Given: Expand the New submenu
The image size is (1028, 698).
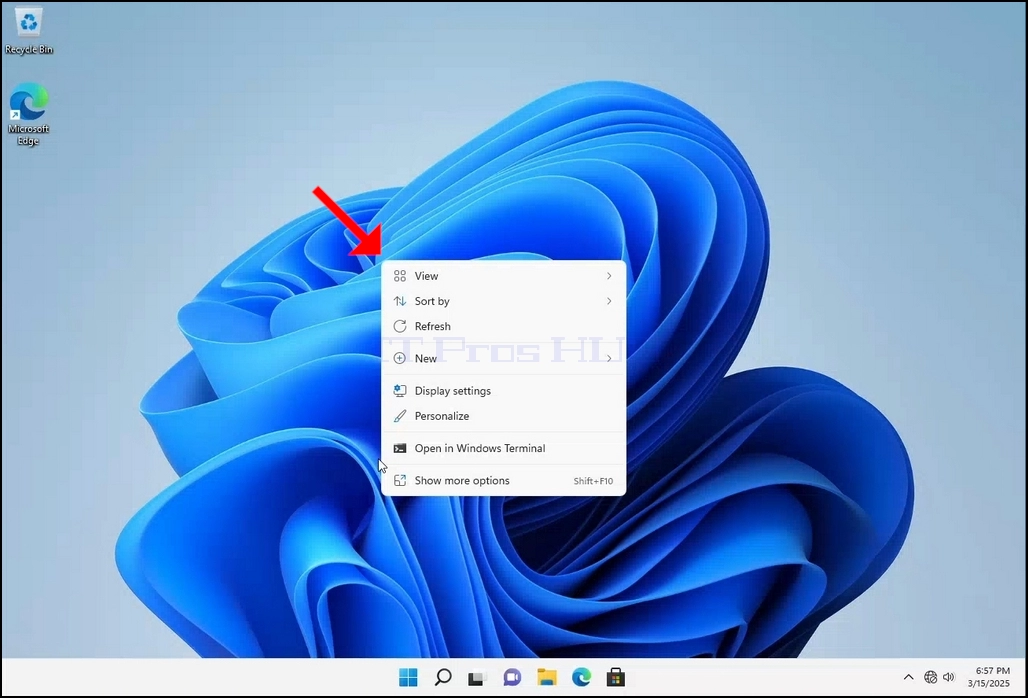Looking at the screenshot, I should 504,358.
